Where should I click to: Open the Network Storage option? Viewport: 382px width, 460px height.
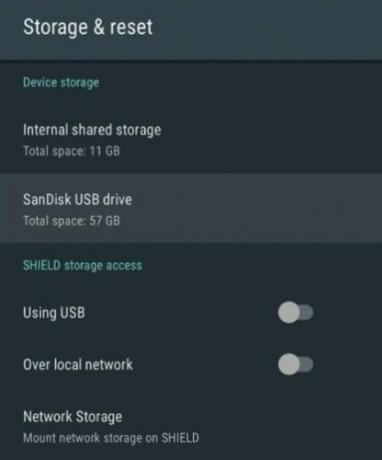coord(191,427)
